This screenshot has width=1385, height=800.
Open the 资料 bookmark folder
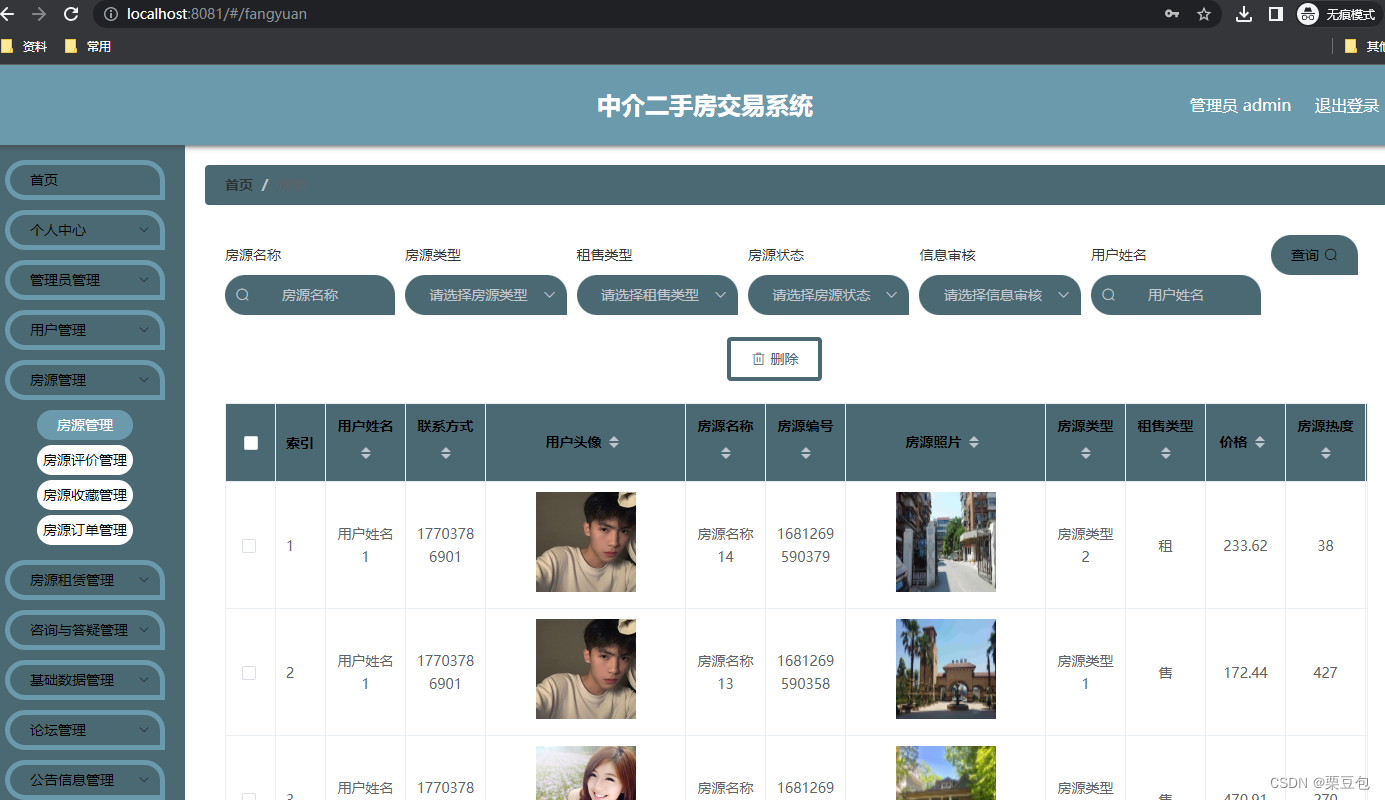click(25, 46)
